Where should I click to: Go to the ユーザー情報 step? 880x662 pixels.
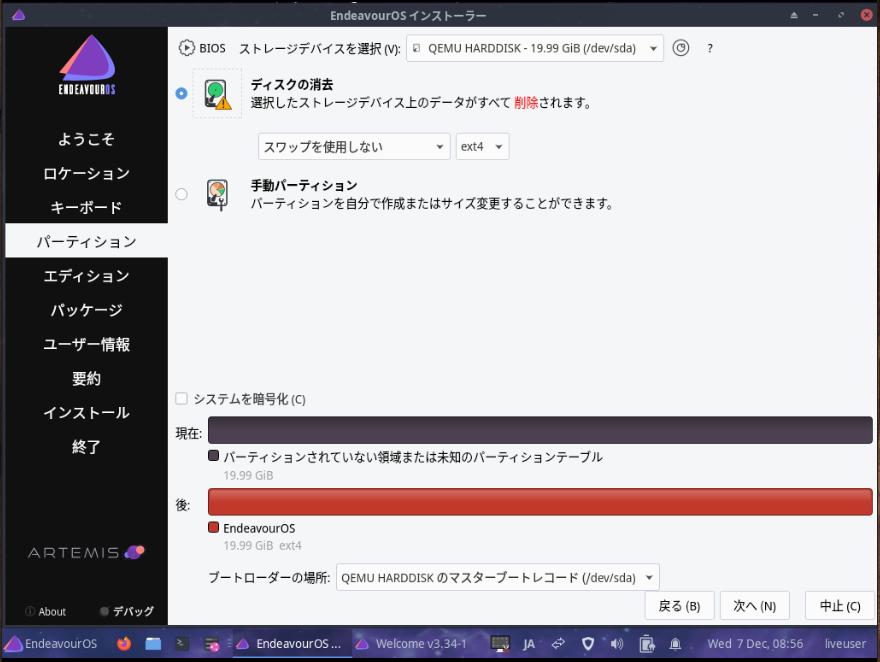[x=86, y=344]
